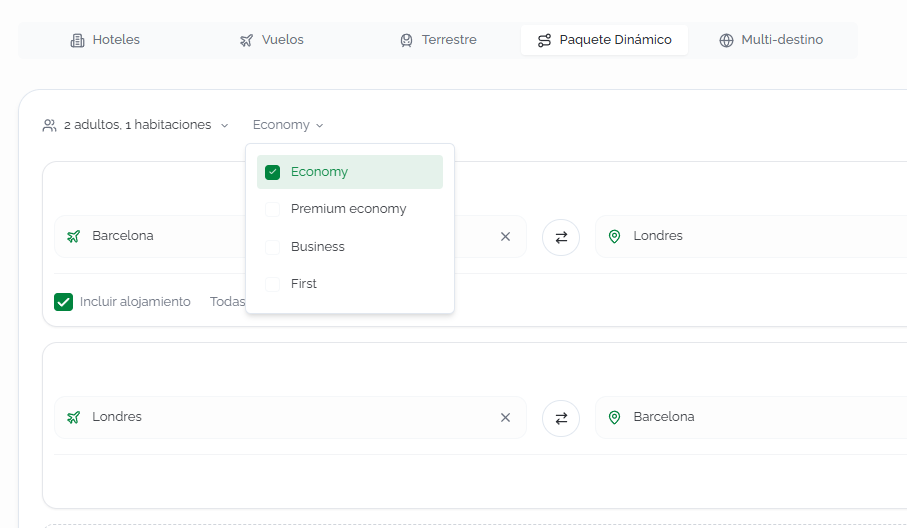This screenshot has height=528, width=907.
Task: Collapse the Economy cabin class dropdown
Action: [288, 125]
